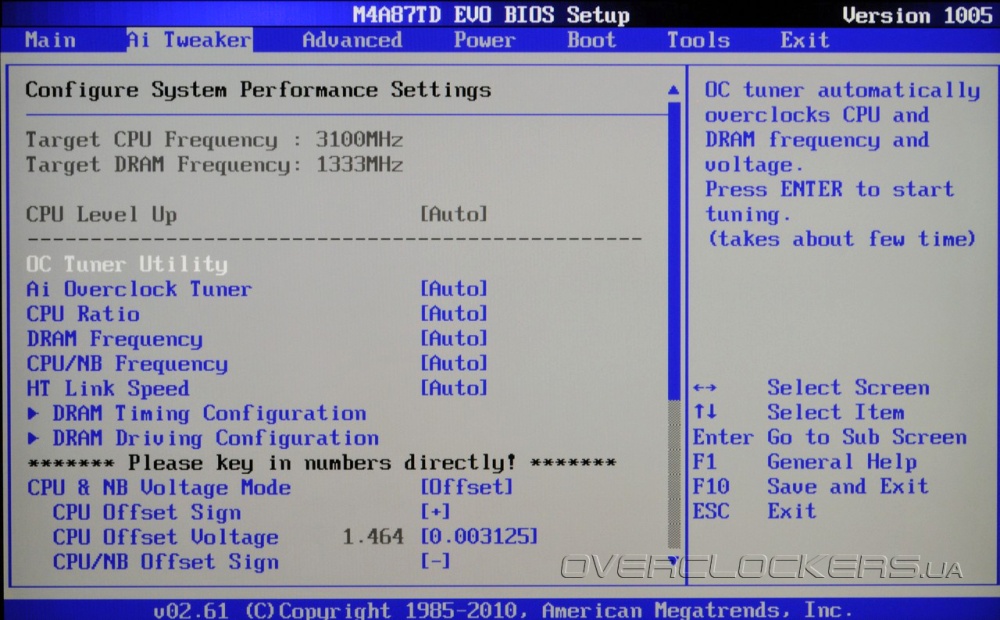Click the ESC Exit hint
This screenshot has height=620, width=1000.
(754, 511)
